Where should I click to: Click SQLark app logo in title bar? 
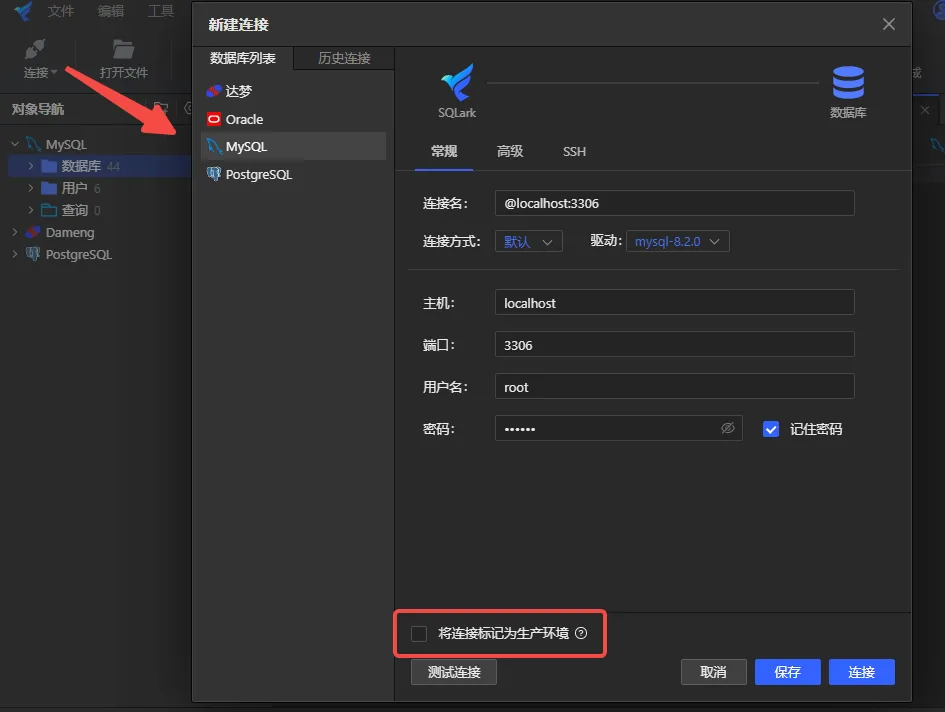pos(23,11)
